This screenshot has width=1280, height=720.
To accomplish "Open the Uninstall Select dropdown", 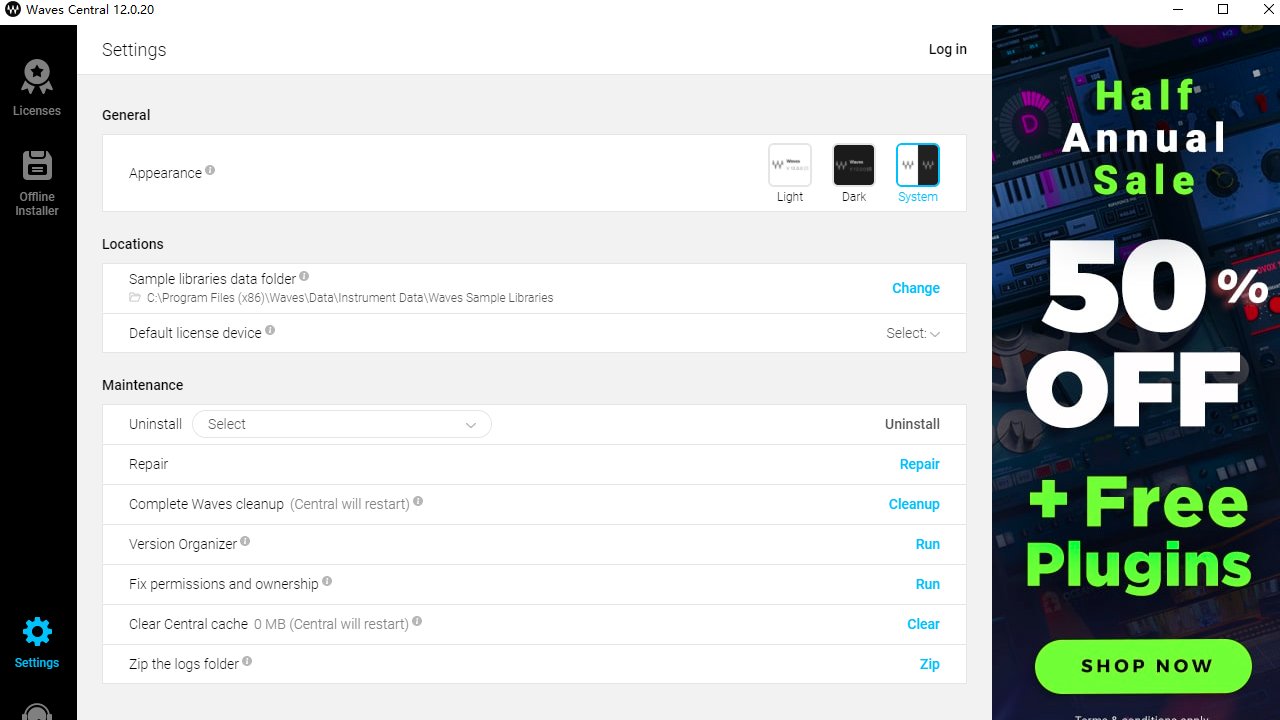I will [x=342, y=424].
